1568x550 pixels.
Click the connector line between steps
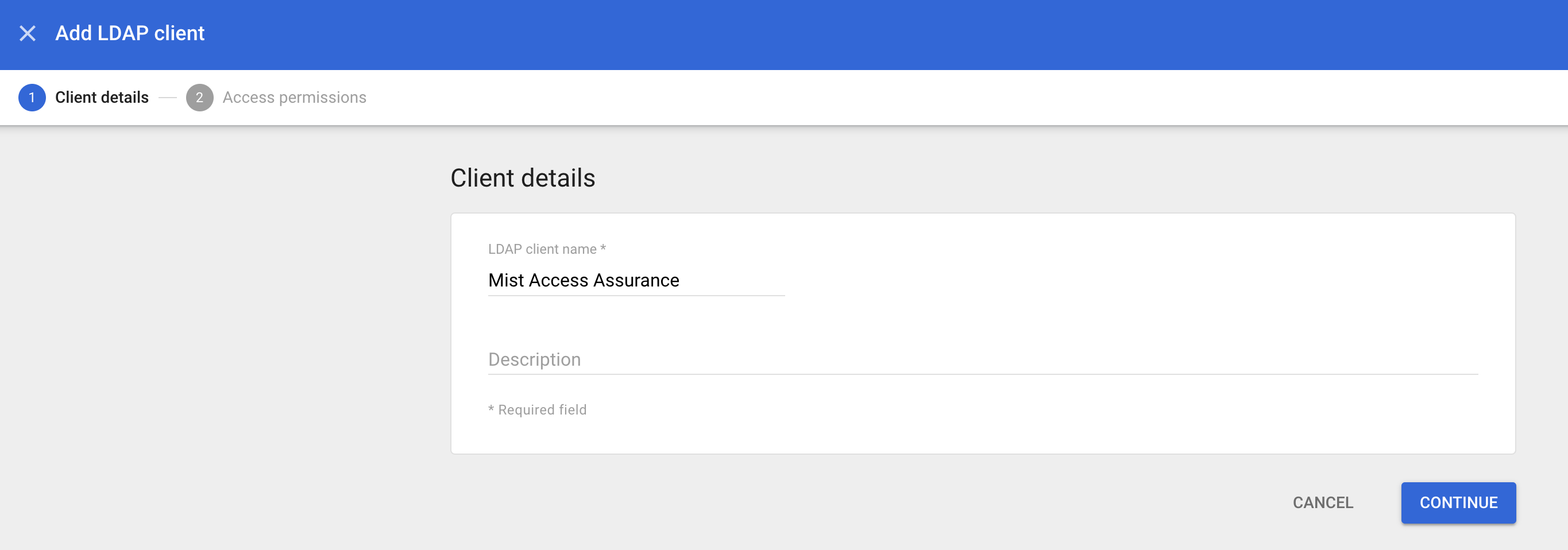click(x=167, y=98)
